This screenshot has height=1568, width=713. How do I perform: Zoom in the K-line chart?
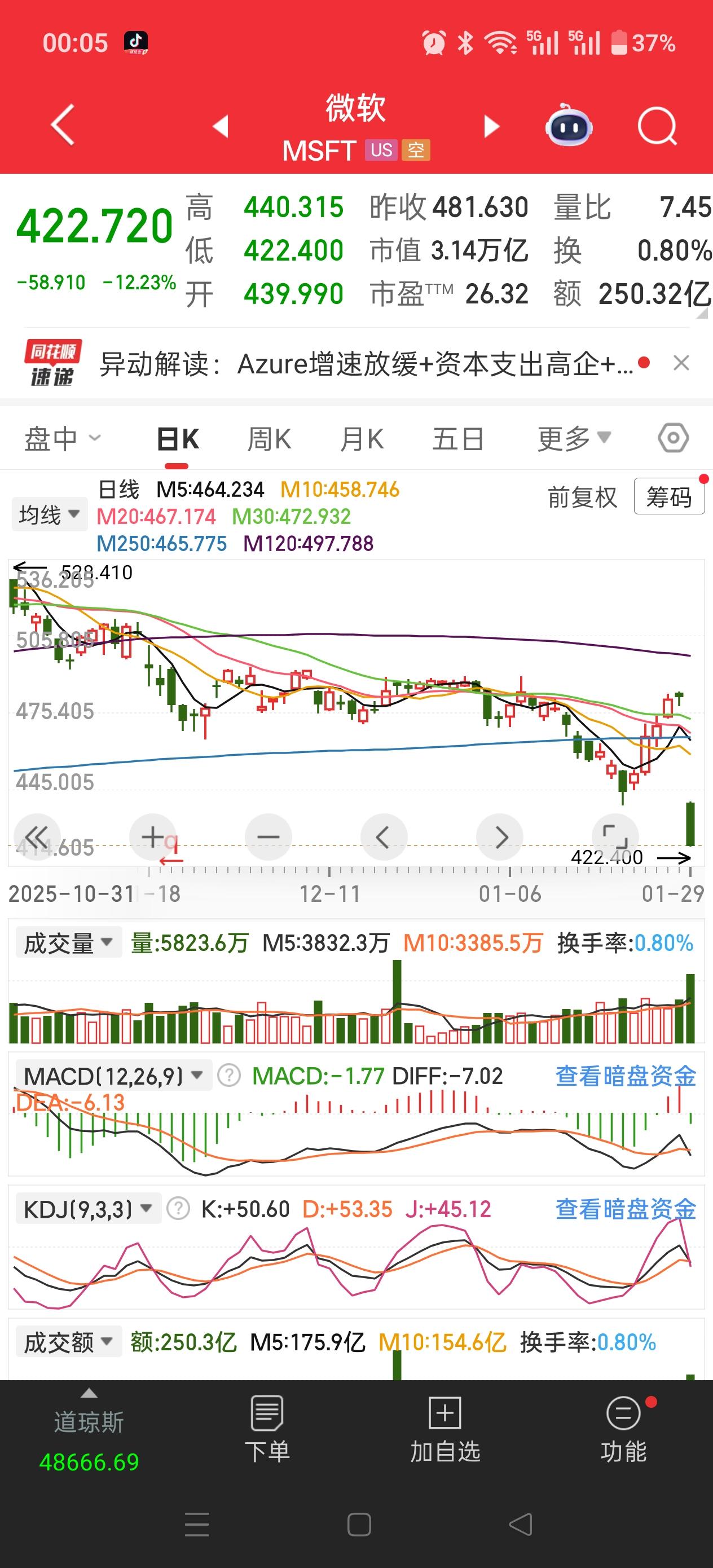click(x=153, y=837)
